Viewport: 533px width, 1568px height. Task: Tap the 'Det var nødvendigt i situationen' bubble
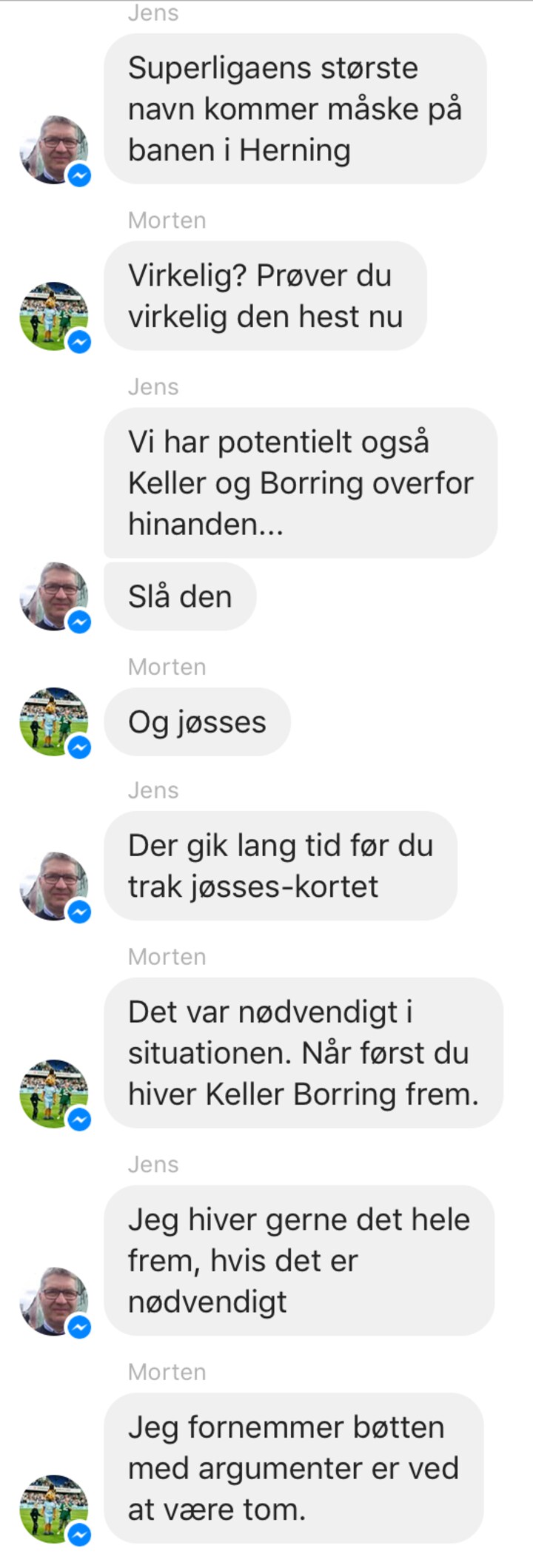click(304, 1052)
